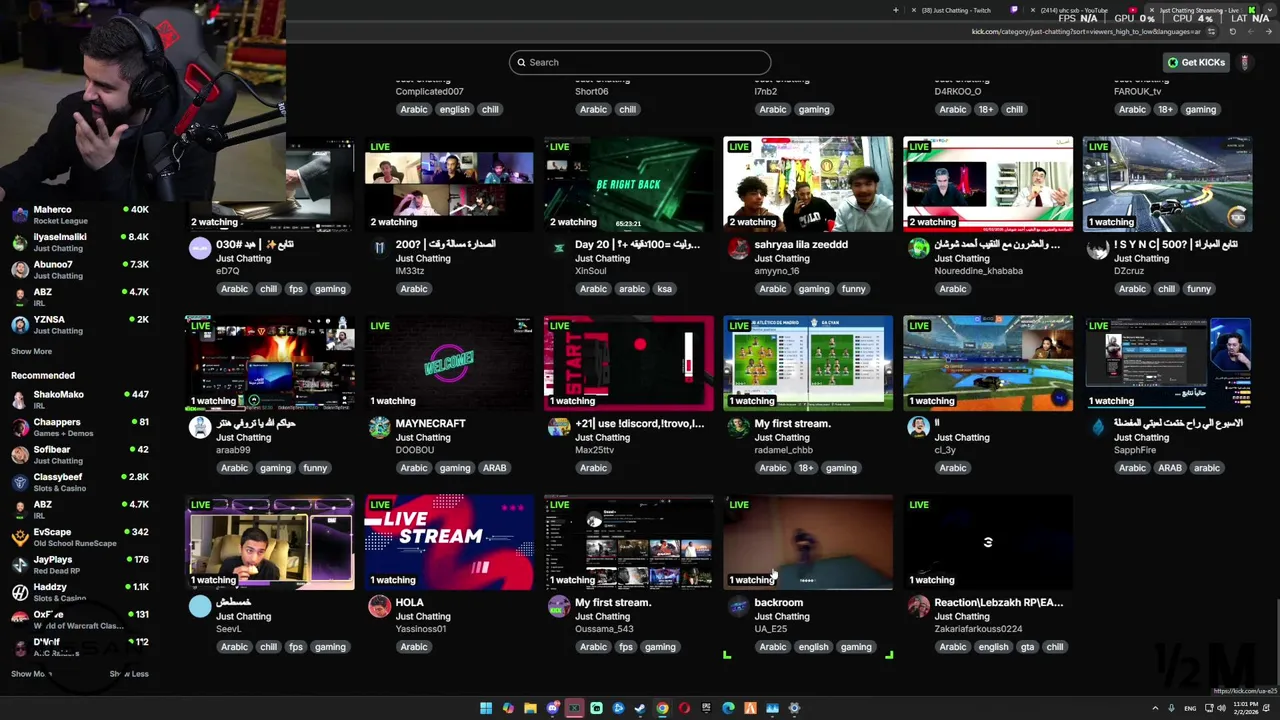This screenshot has width=1280, height=720.
Task: Click the Chaappers avatar in Recommended
Action: [x=19, y=427]
